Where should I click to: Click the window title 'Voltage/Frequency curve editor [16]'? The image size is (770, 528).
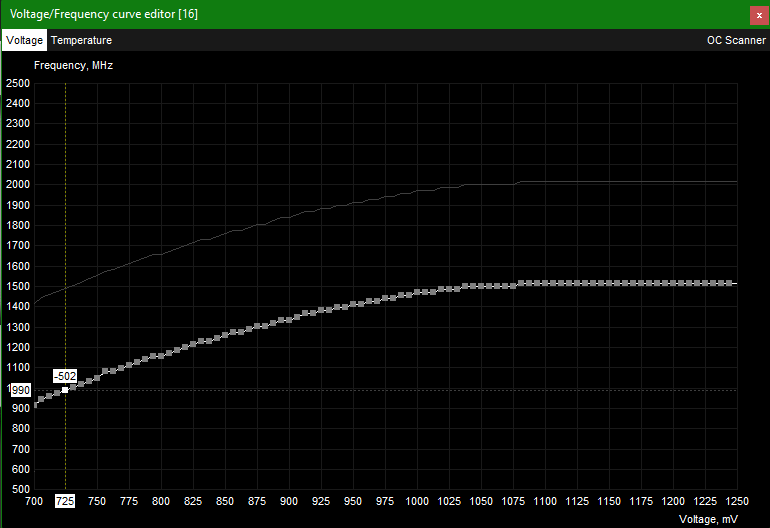pos(104,14)
